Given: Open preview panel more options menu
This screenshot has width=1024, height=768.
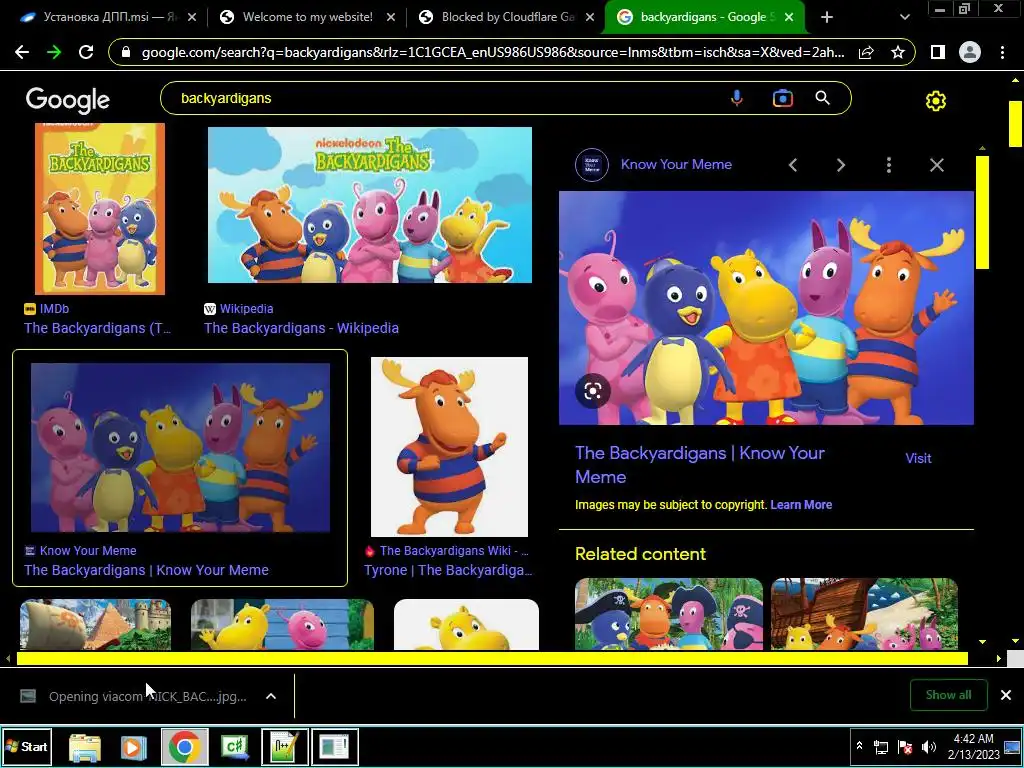Looking at the screenshot, I should pyautogui.click(x=889, y=165).
